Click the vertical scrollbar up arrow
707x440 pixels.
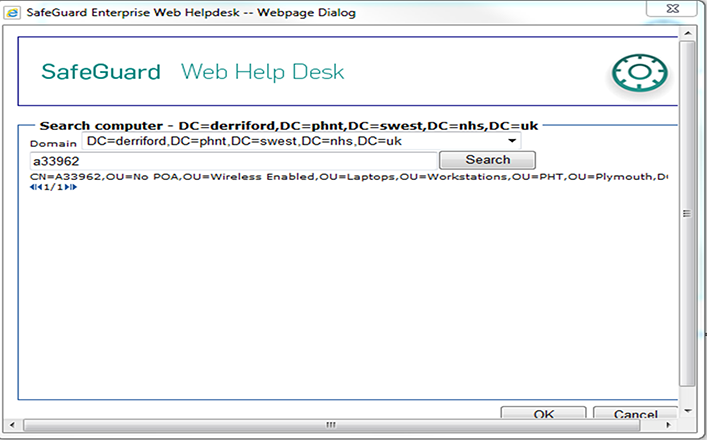(688, 33)
